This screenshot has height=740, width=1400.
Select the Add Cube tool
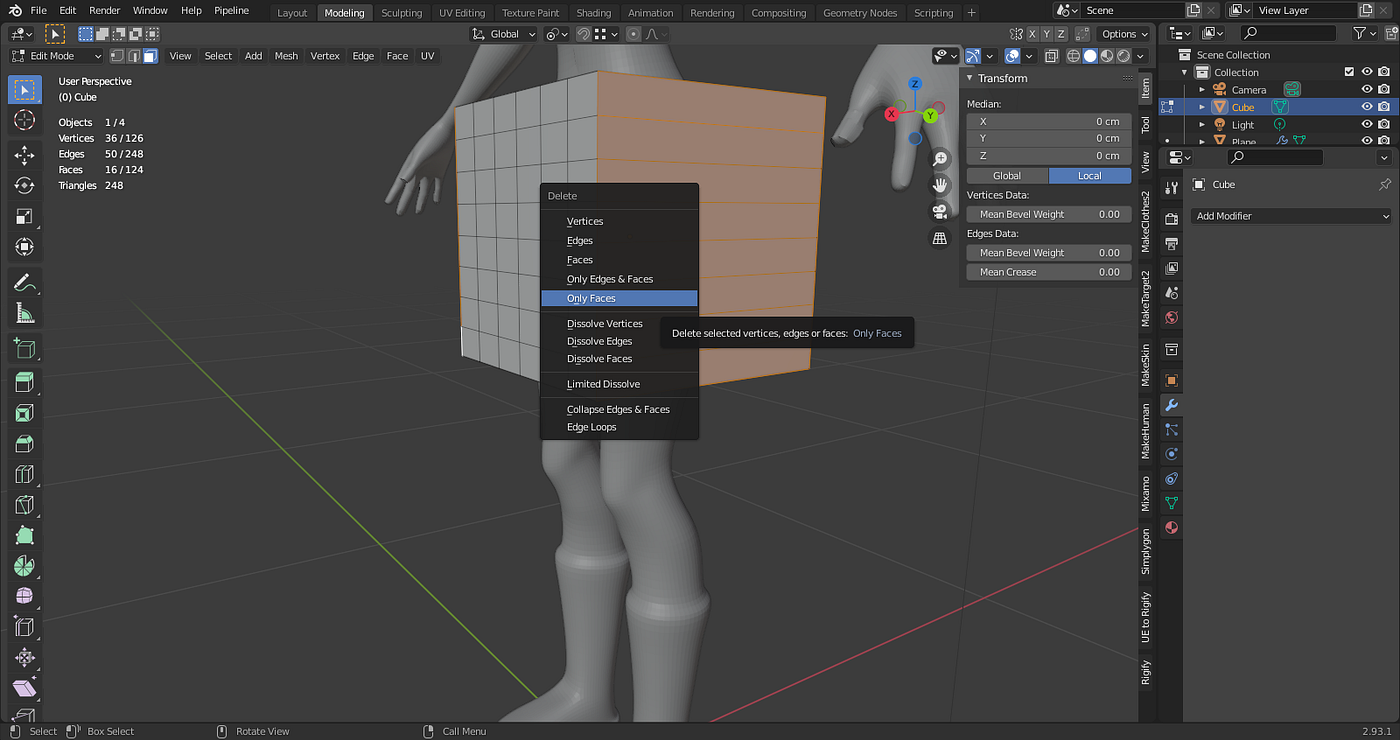click(x=25, y=349)
